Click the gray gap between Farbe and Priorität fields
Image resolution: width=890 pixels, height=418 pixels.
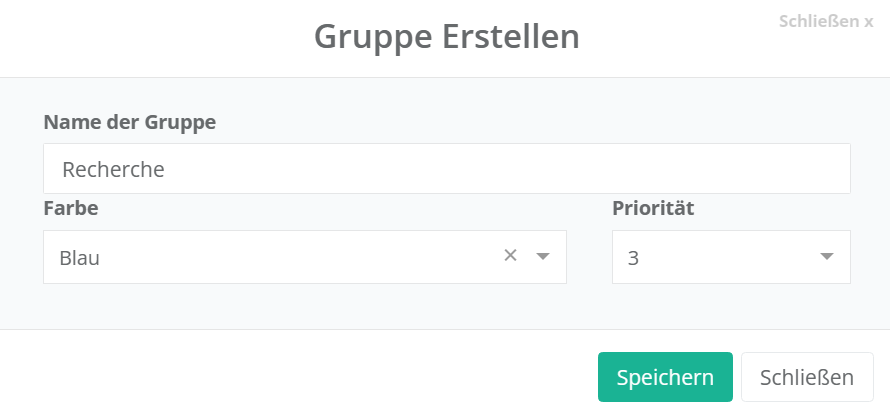(x=589, y=257)
